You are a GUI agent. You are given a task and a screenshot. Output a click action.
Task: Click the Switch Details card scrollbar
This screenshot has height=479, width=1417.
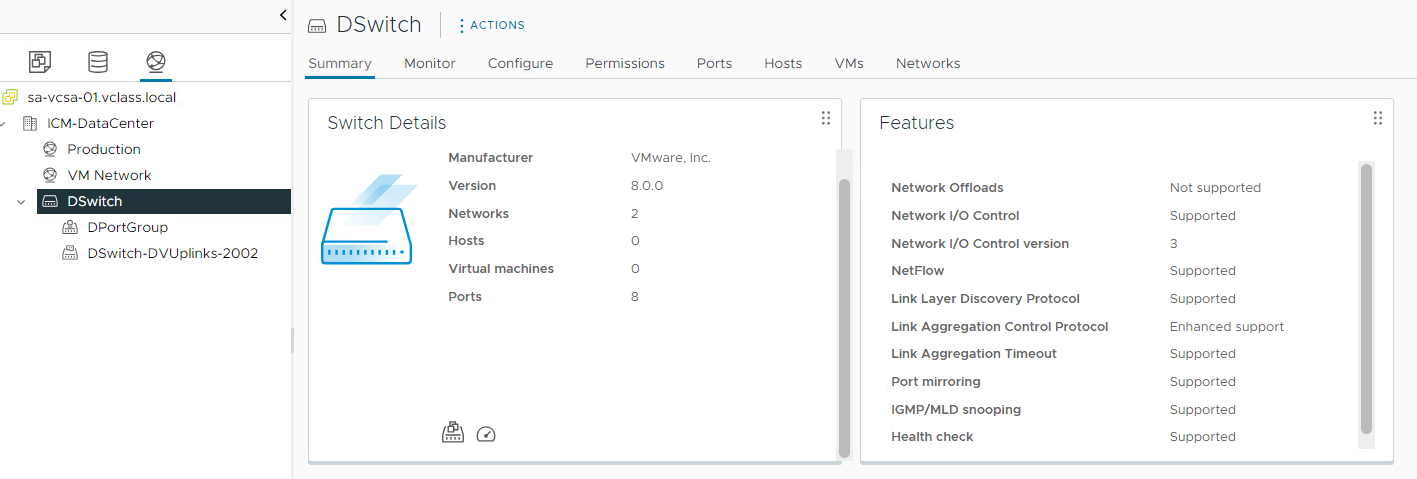point(844,317)
